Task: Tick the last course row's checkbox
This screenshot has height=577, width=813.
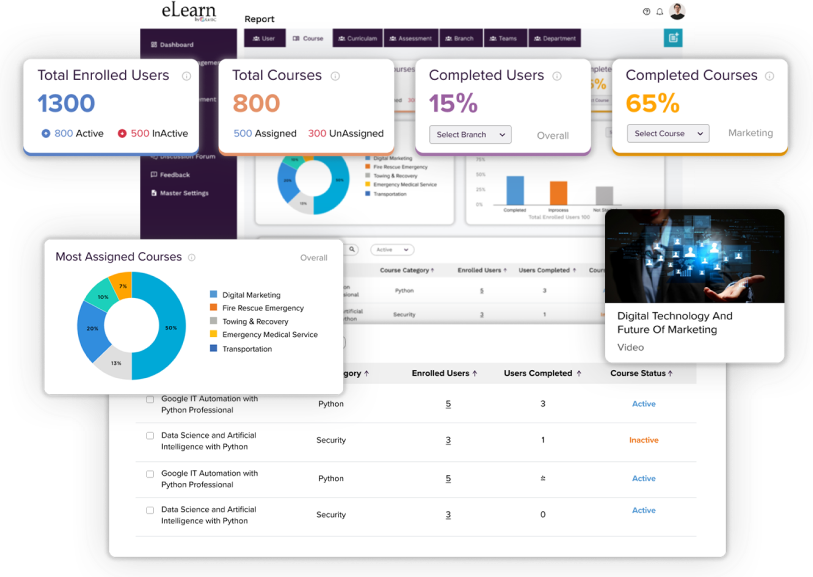Action: tap(151, 510)
